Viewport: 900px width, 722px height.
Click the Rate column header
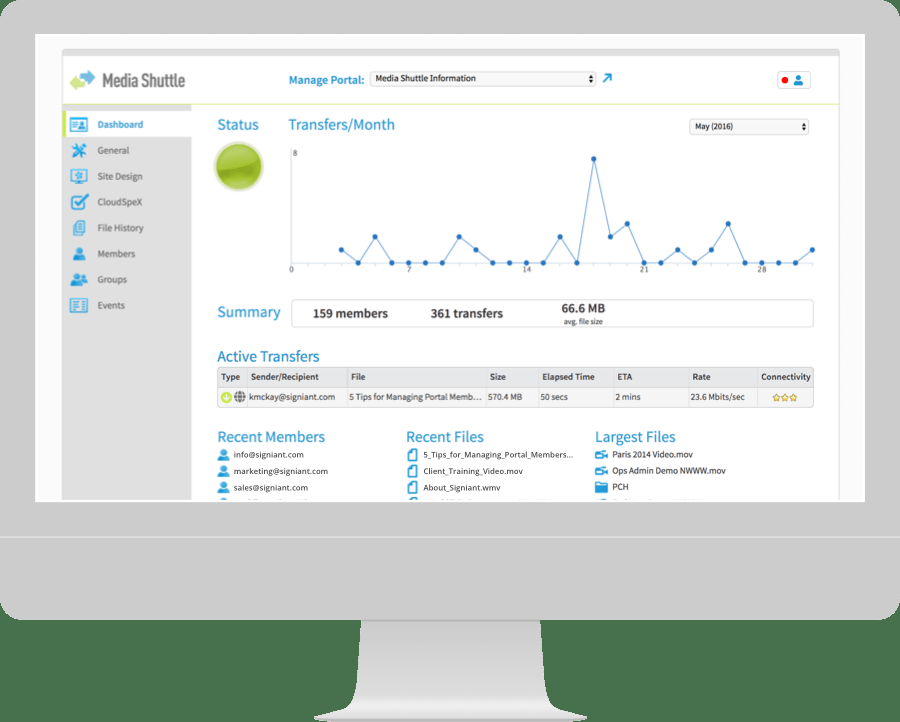click(x=701, y=377)
